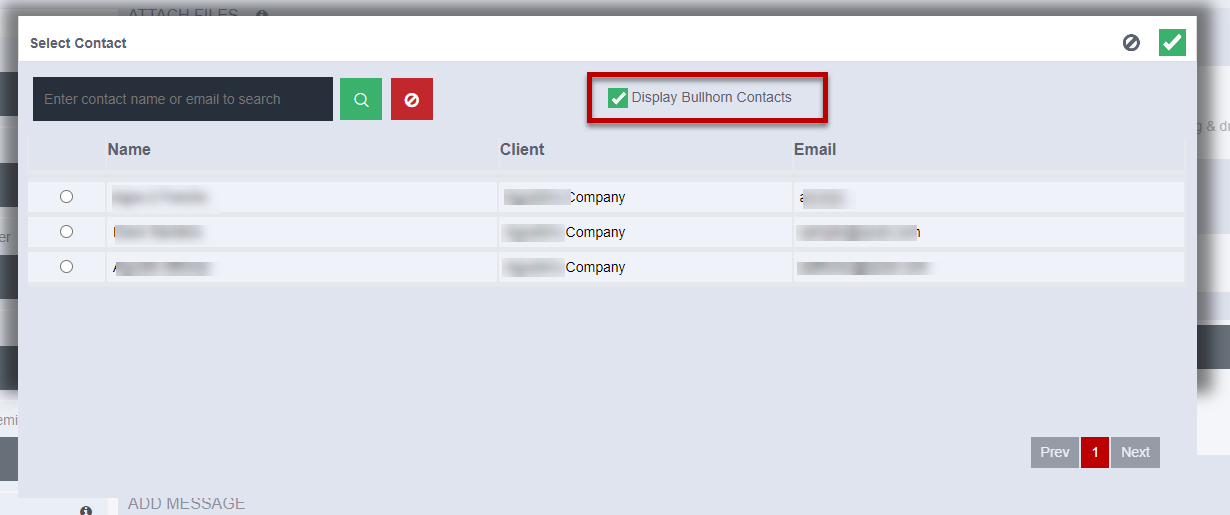Click the Client column header
The width and height of the screenshot is (1230, 515).
(522, 150)
